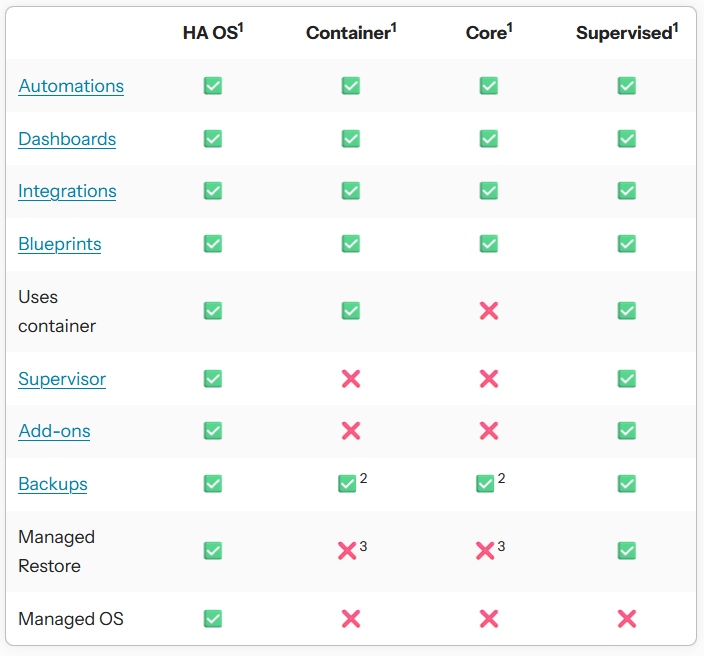Screen dimensions: 704x656
Task: Click the red cross for Core Uses container
Action: [489, 311]
